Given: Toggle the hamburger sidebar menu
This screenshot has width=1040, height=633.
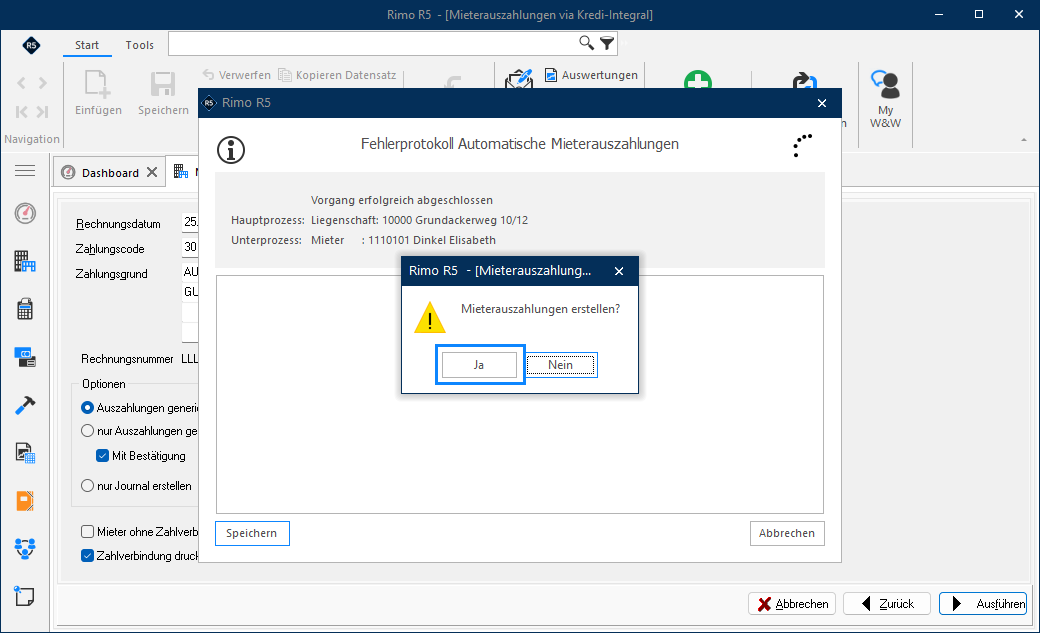Looking at the screenshot, I should point(25,171).
